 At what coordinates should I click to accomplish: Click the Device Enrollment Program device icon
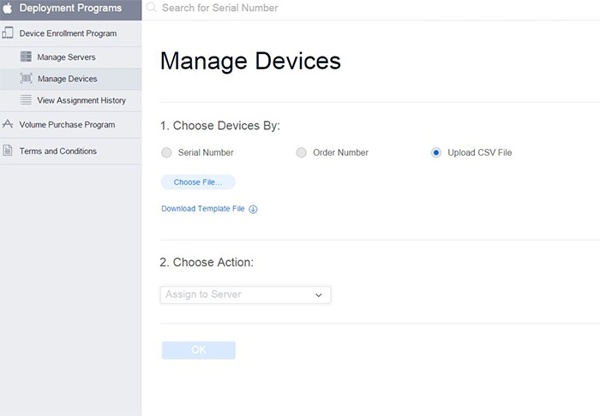8,33
